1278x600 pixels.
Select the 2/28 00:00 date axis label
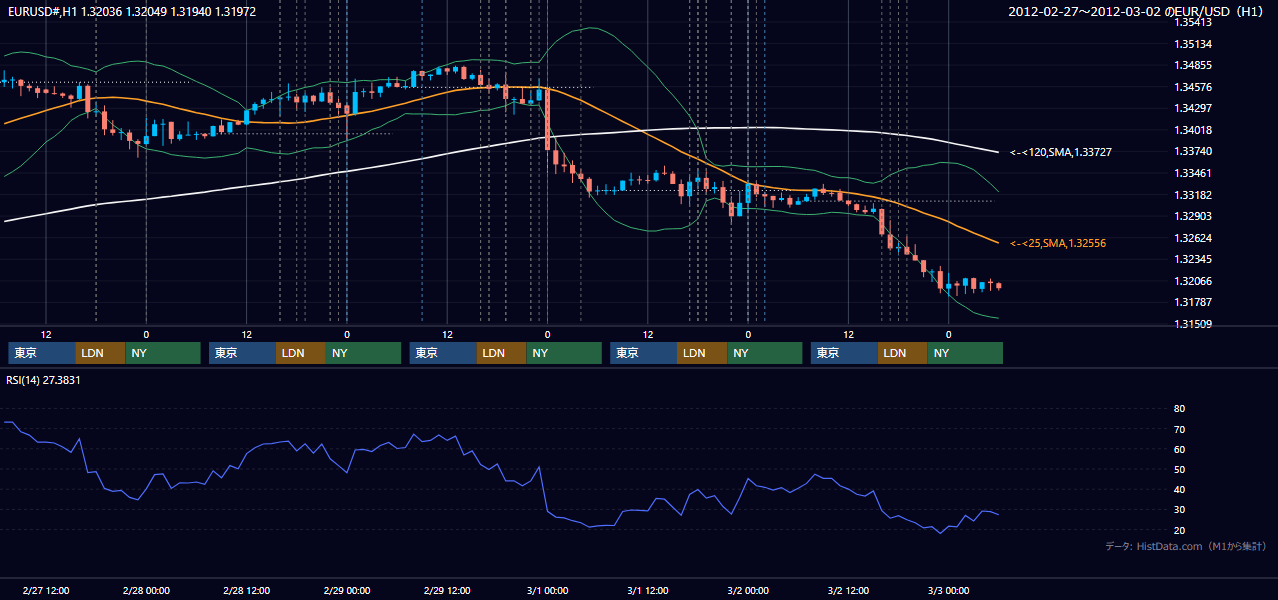pyautogui.click(x=146, y=590)
